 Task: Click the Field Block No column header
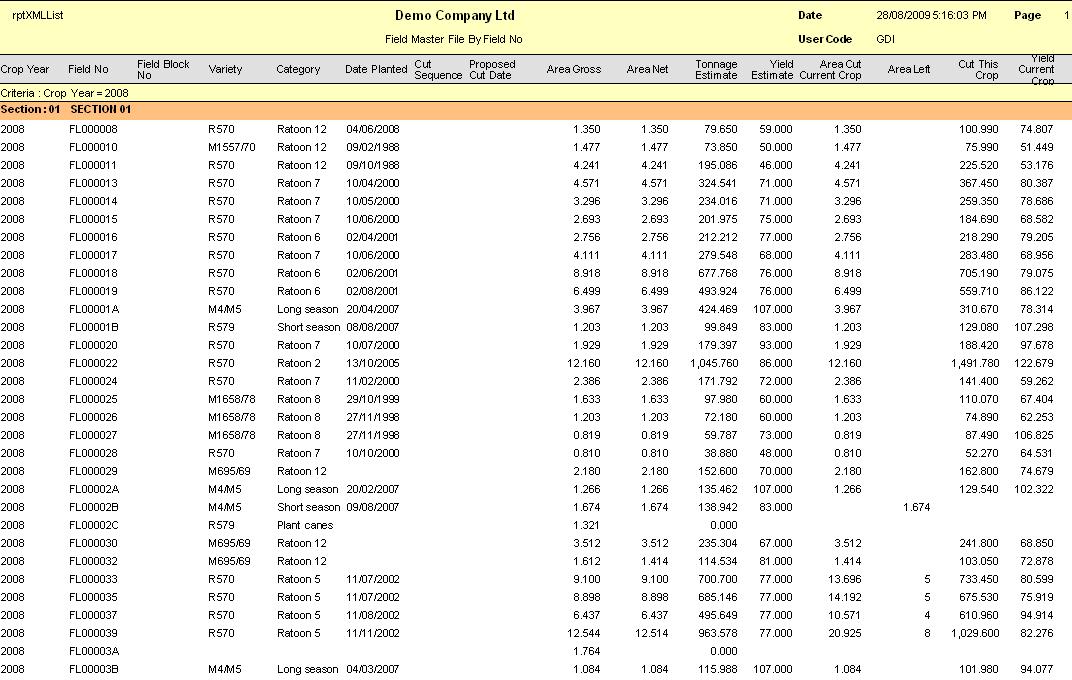(x=163, y=69)
